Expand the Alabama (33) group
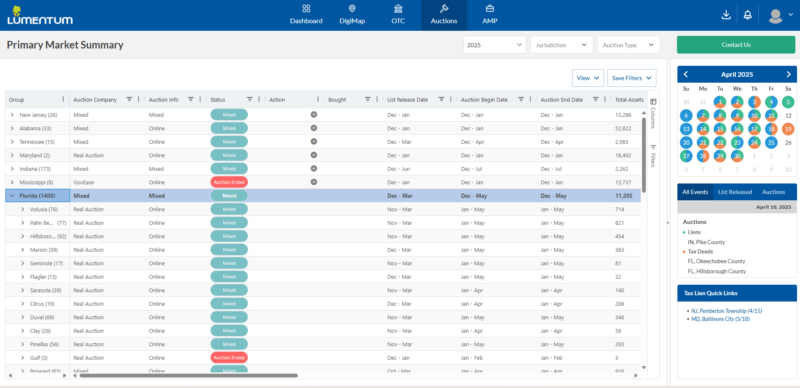The image size is (800, 388). point(12,128)
